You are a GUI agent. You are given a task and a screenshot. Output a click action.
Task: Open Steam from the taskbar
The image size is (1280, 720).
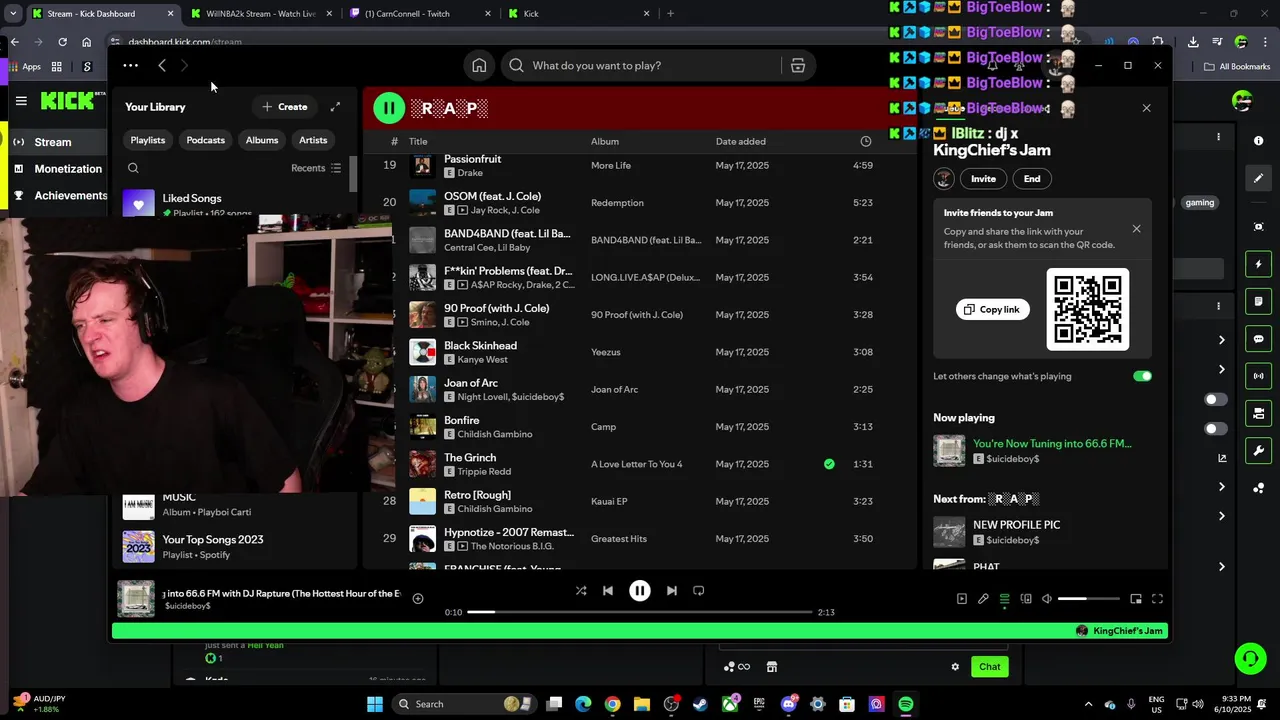tap(700, 704)
